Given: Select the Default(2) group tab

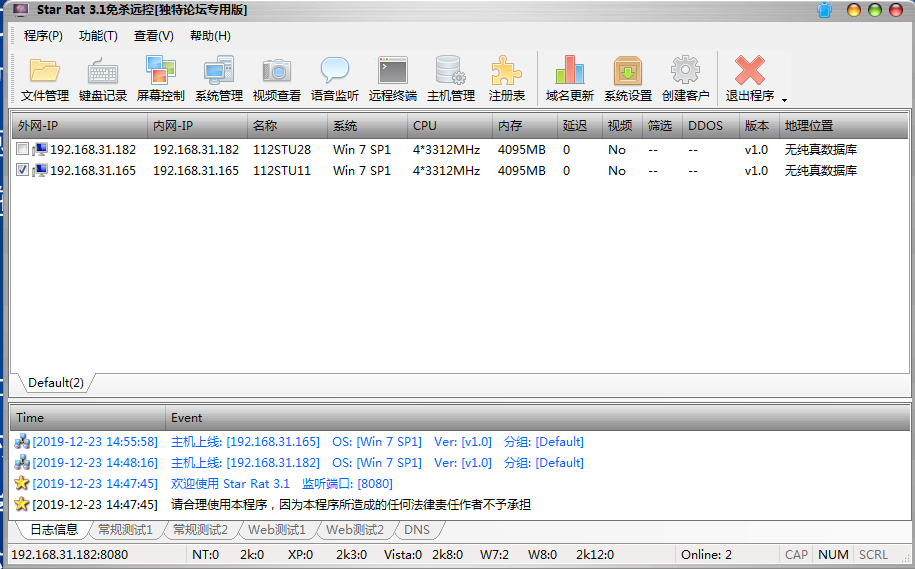Looking at the screenshot, I should (56, 383).
